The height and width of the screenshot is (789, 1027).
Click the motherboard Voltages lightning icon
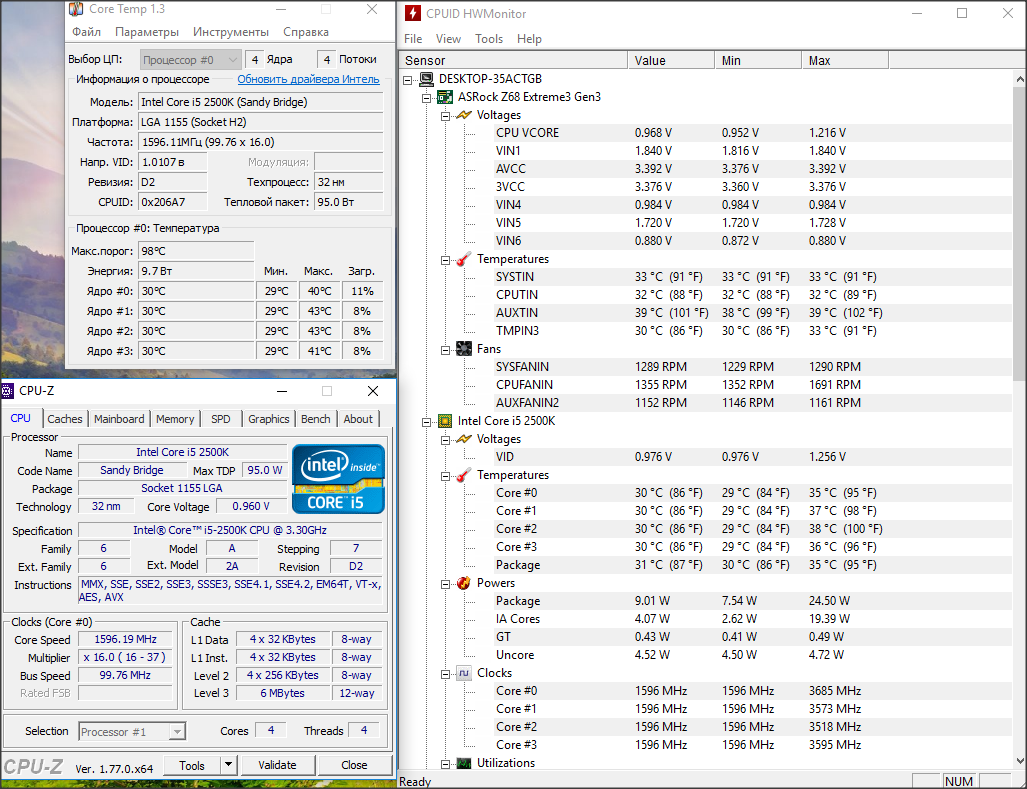click(464, 115)
